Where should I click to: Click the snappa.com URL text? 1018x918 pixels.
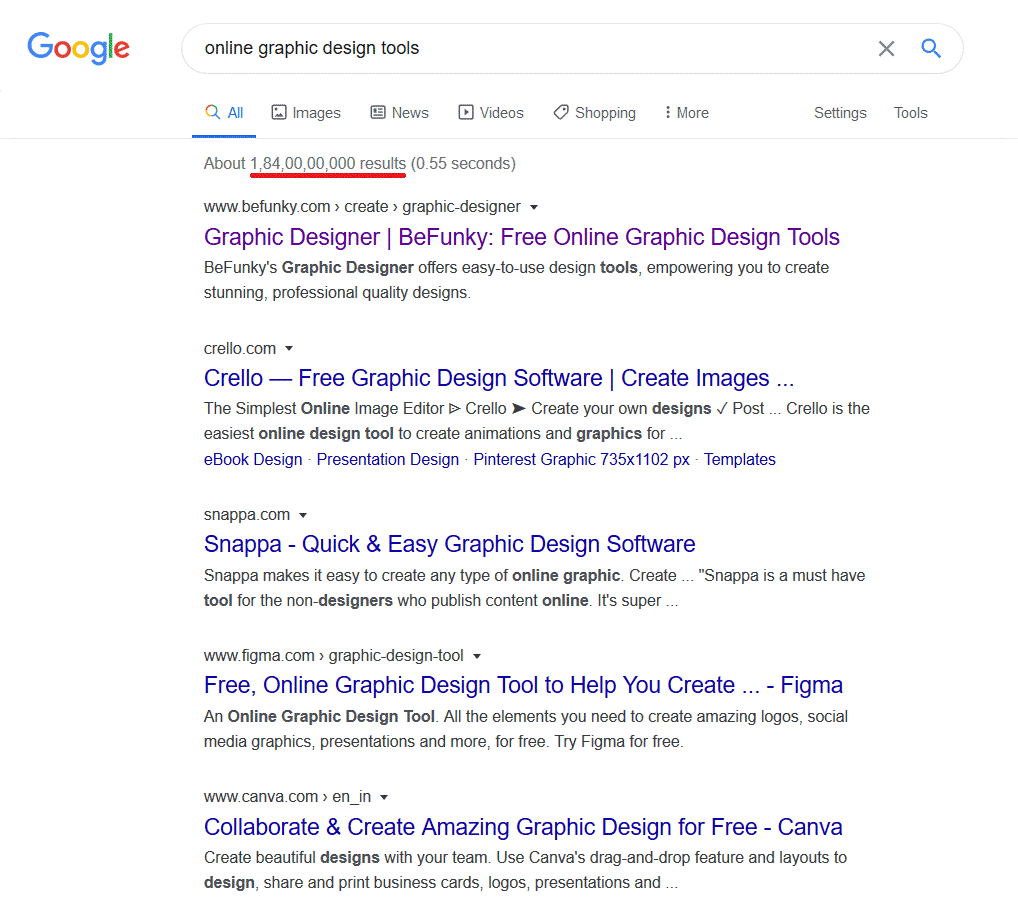247,515
